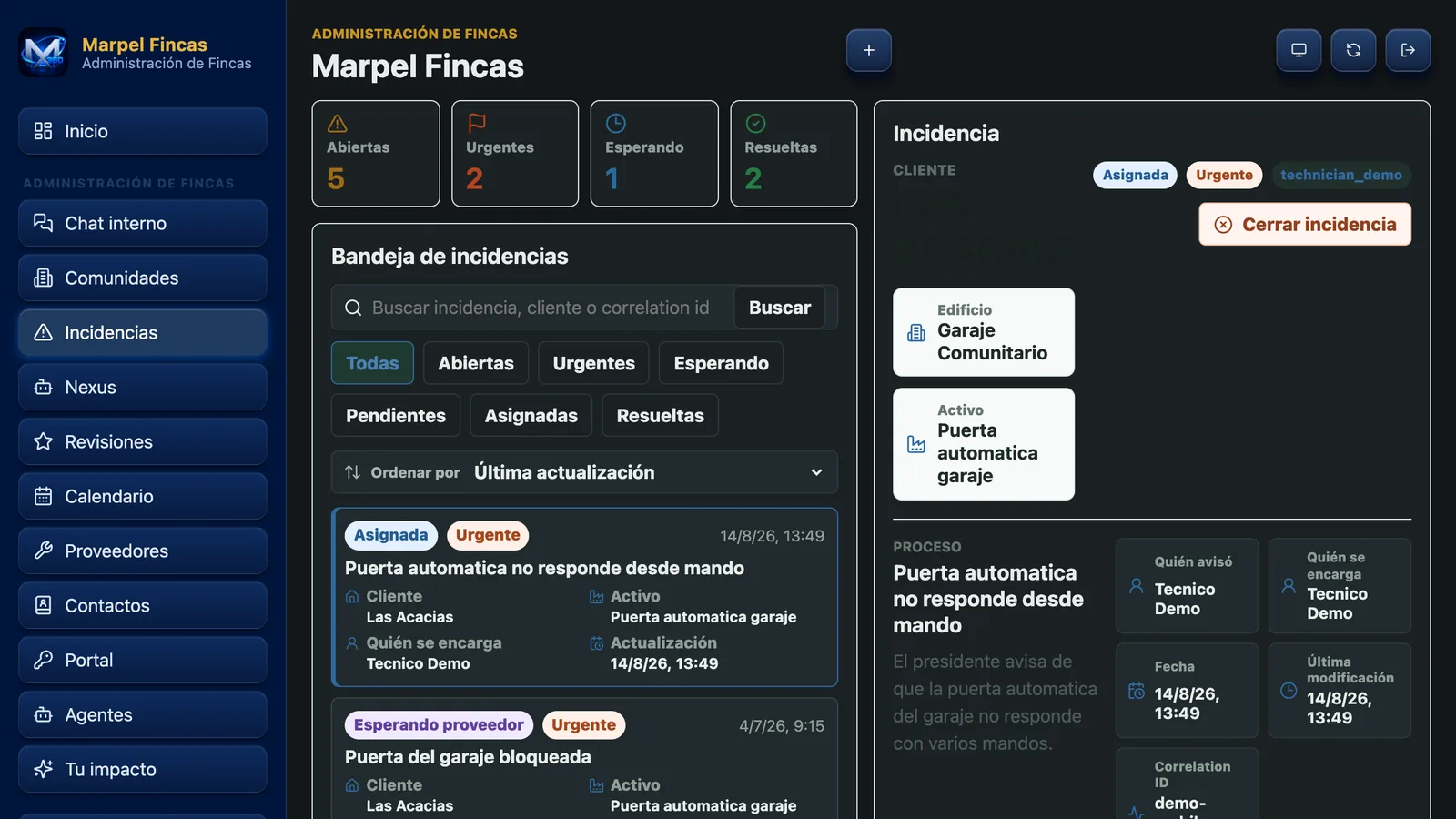Click the Activo Puerta automatica garaje card
Viewport: 1456px width, 819px height.
point(984,444)
